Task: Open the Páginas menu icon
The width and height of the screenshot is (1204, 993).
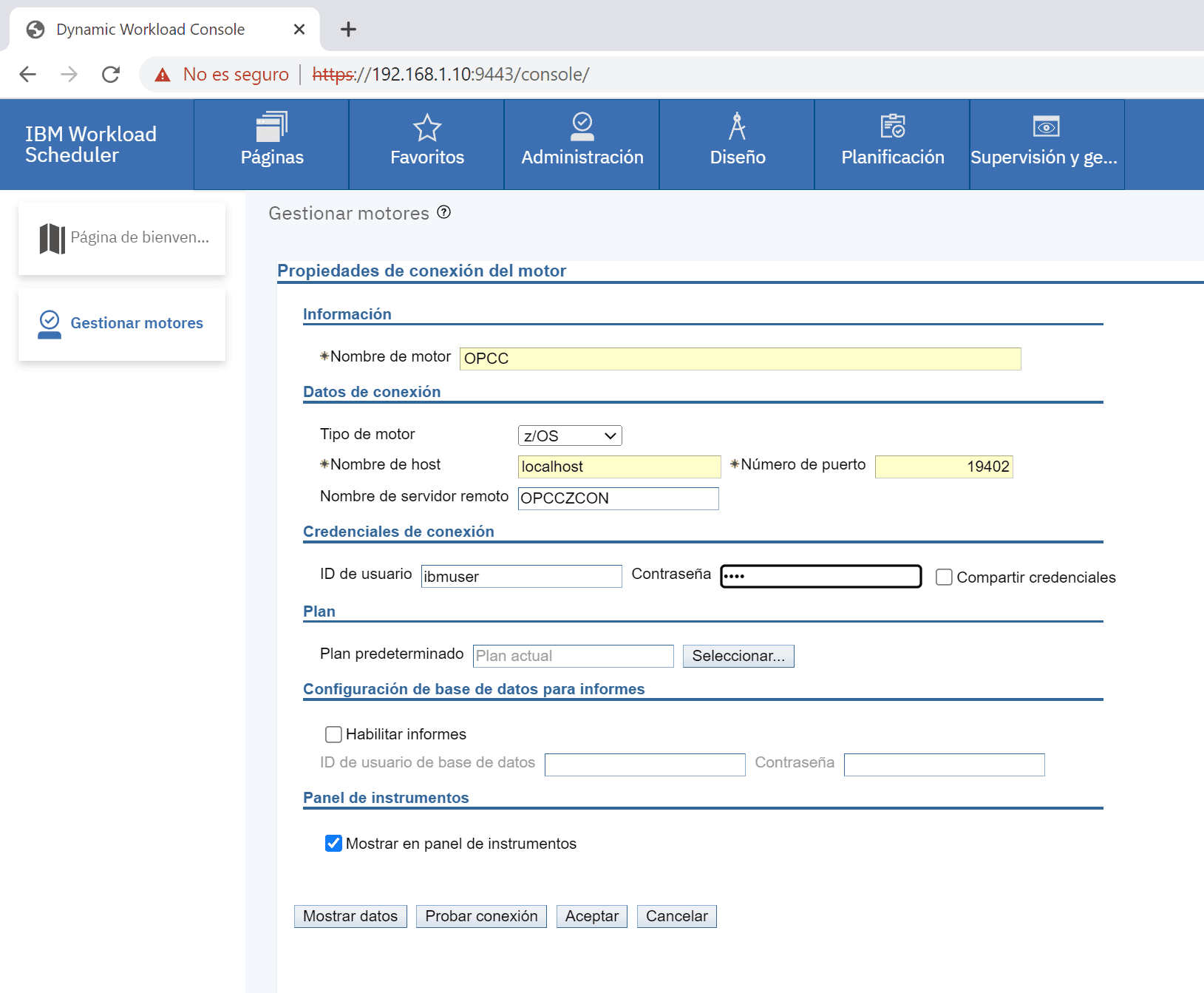Action: 272,126
